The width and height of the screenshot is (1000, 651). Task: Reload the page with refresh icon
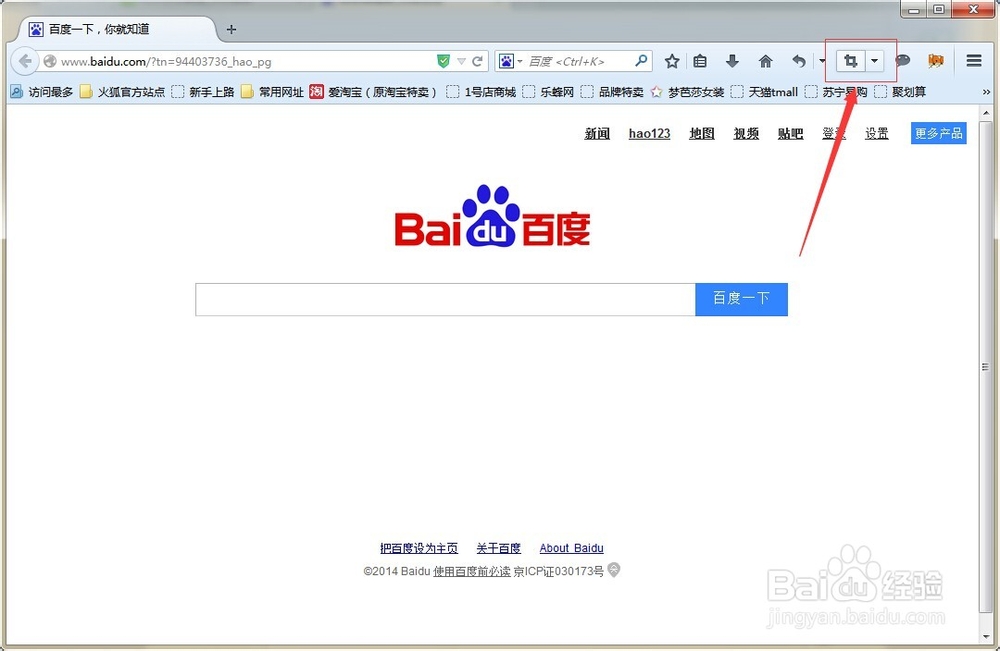[x=477, y=61]
